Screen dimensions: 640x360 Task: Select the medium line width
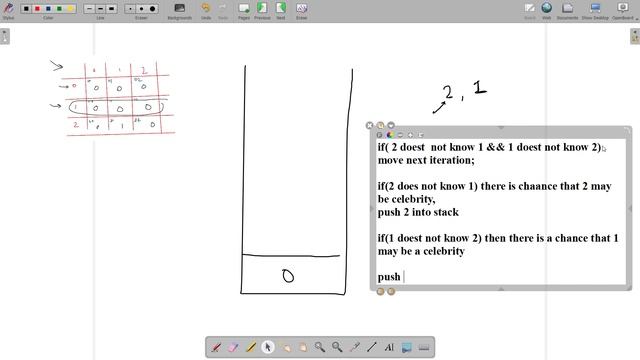100,9
